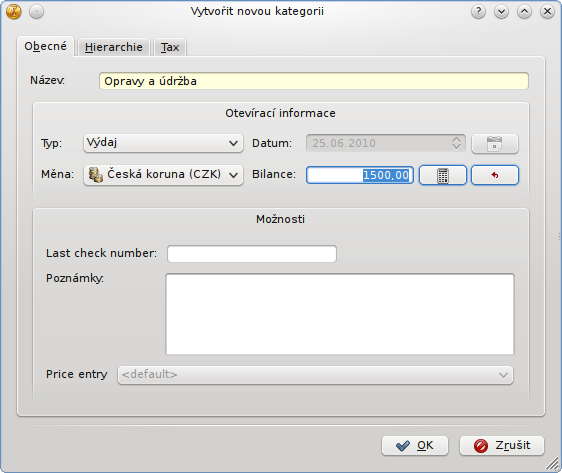This screenshot has height=473, width=562.
Task: Expand the Měna currency combo box
Action: [163, 175]
